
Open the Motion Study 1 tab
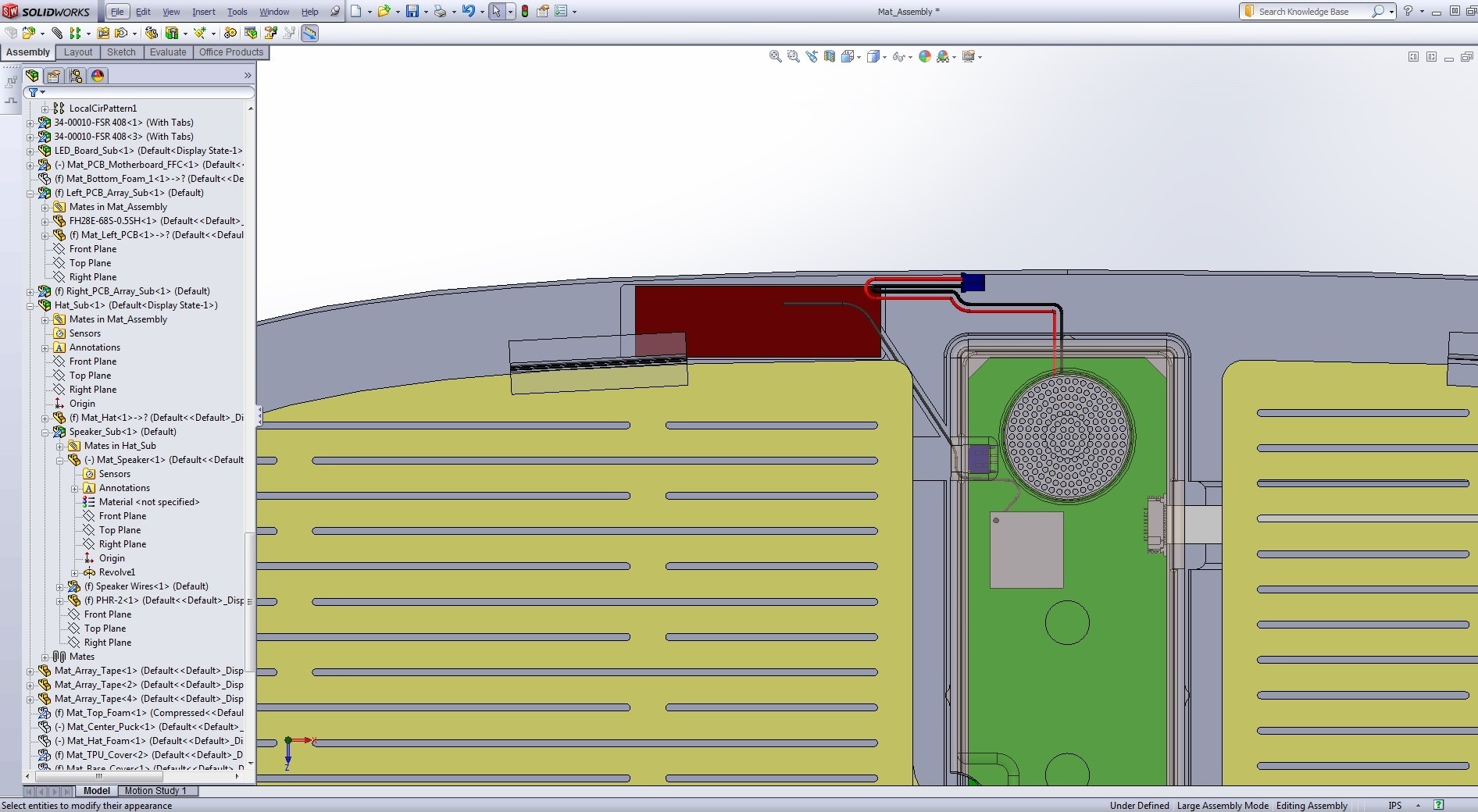click(155, 791)
